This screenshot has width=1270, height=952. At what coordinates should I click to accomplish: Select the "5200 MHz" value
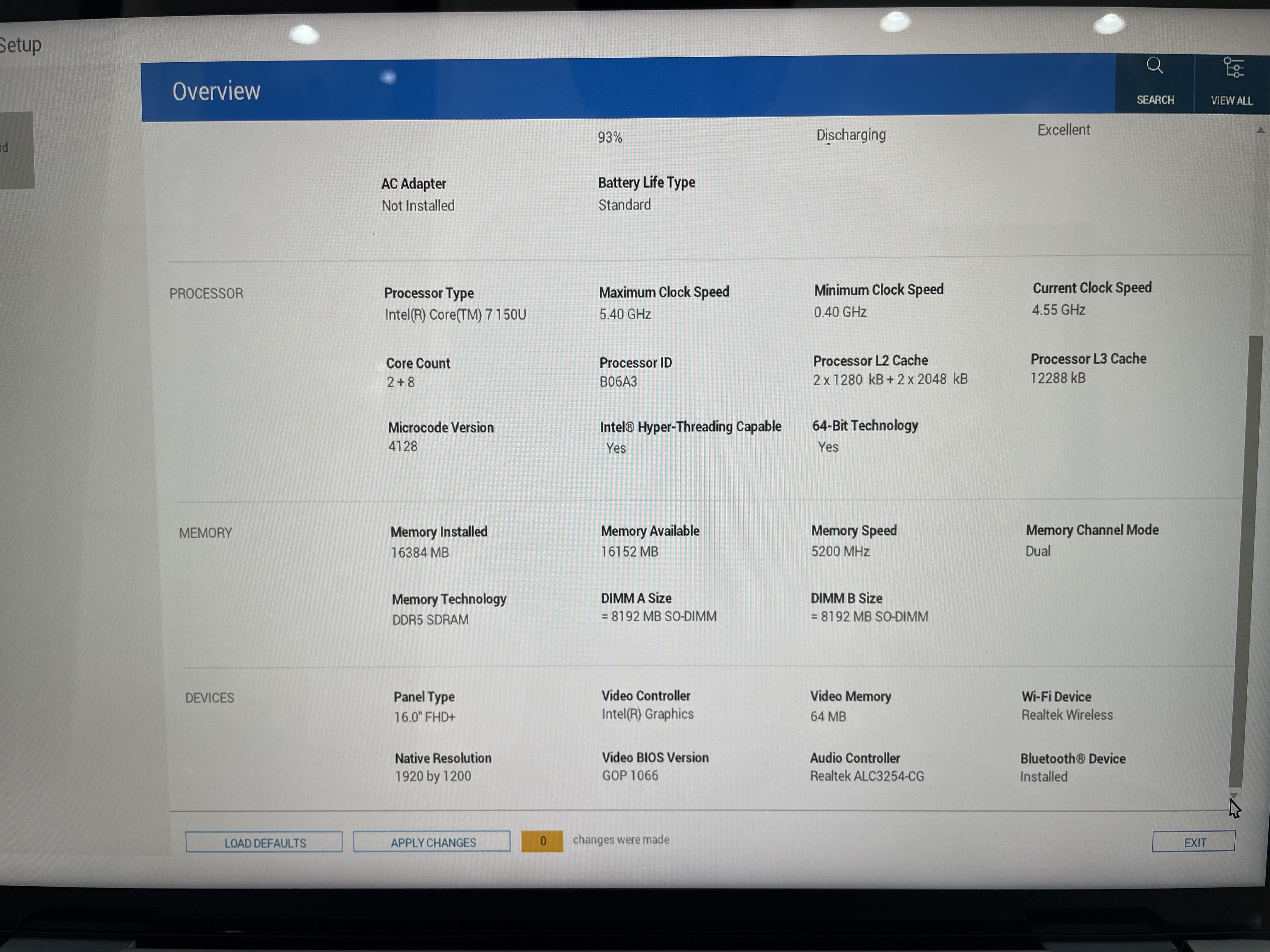[x=840, y=552]
